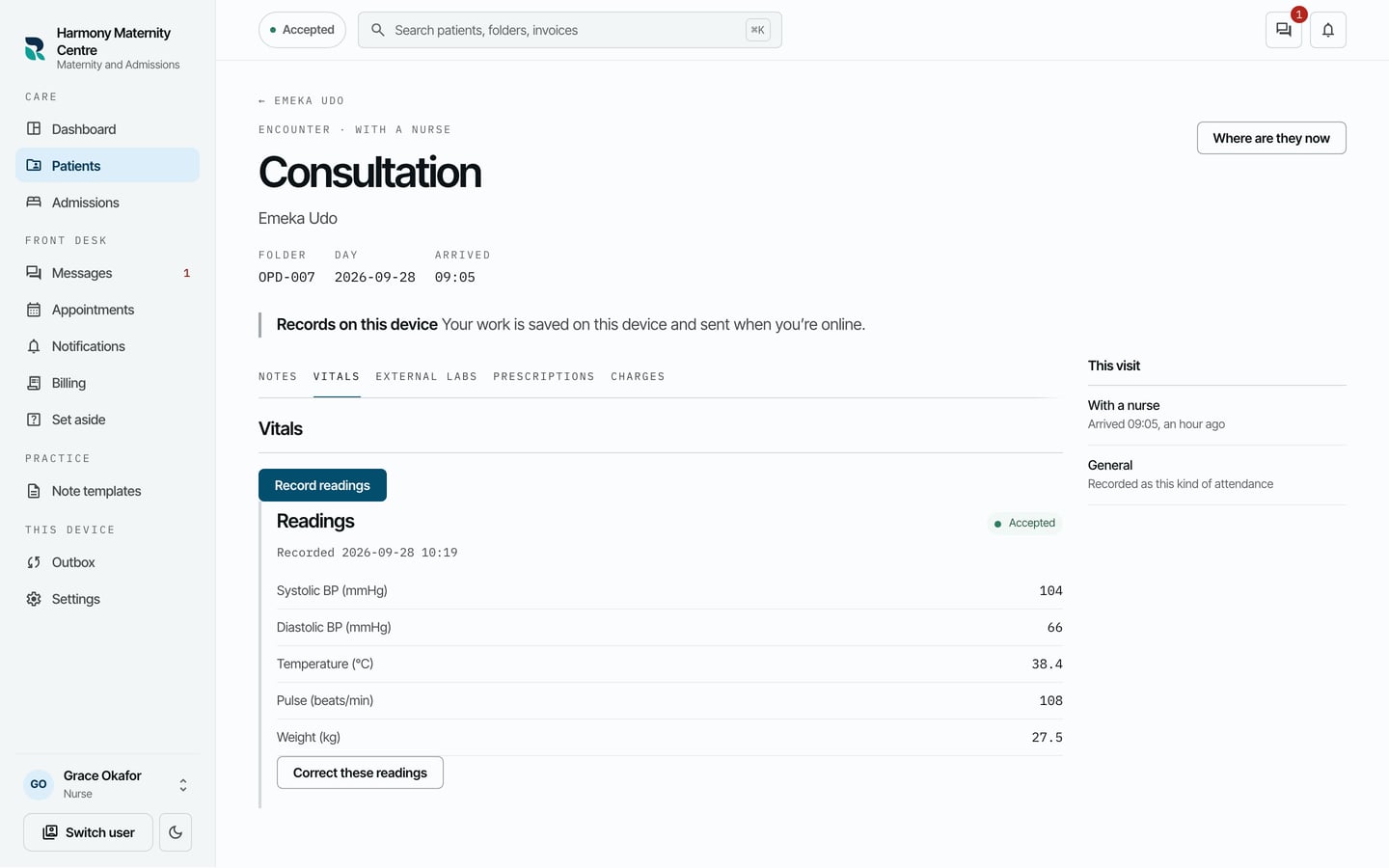The height and width of the screenshot is (868, 1389).
Task: Click the Weight value 27.5
Action: 1047,738
